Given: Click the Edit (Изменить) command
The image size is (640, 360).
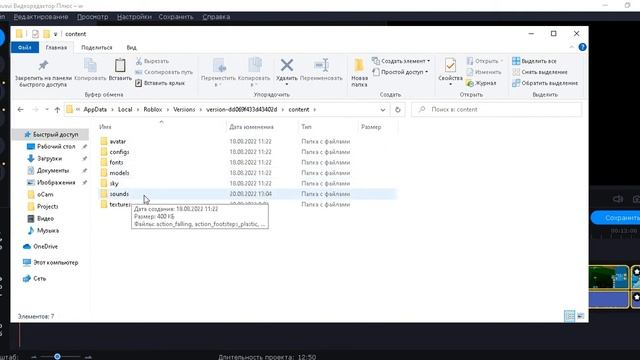Looking at the screenshot, I should [x=484, y=72].
